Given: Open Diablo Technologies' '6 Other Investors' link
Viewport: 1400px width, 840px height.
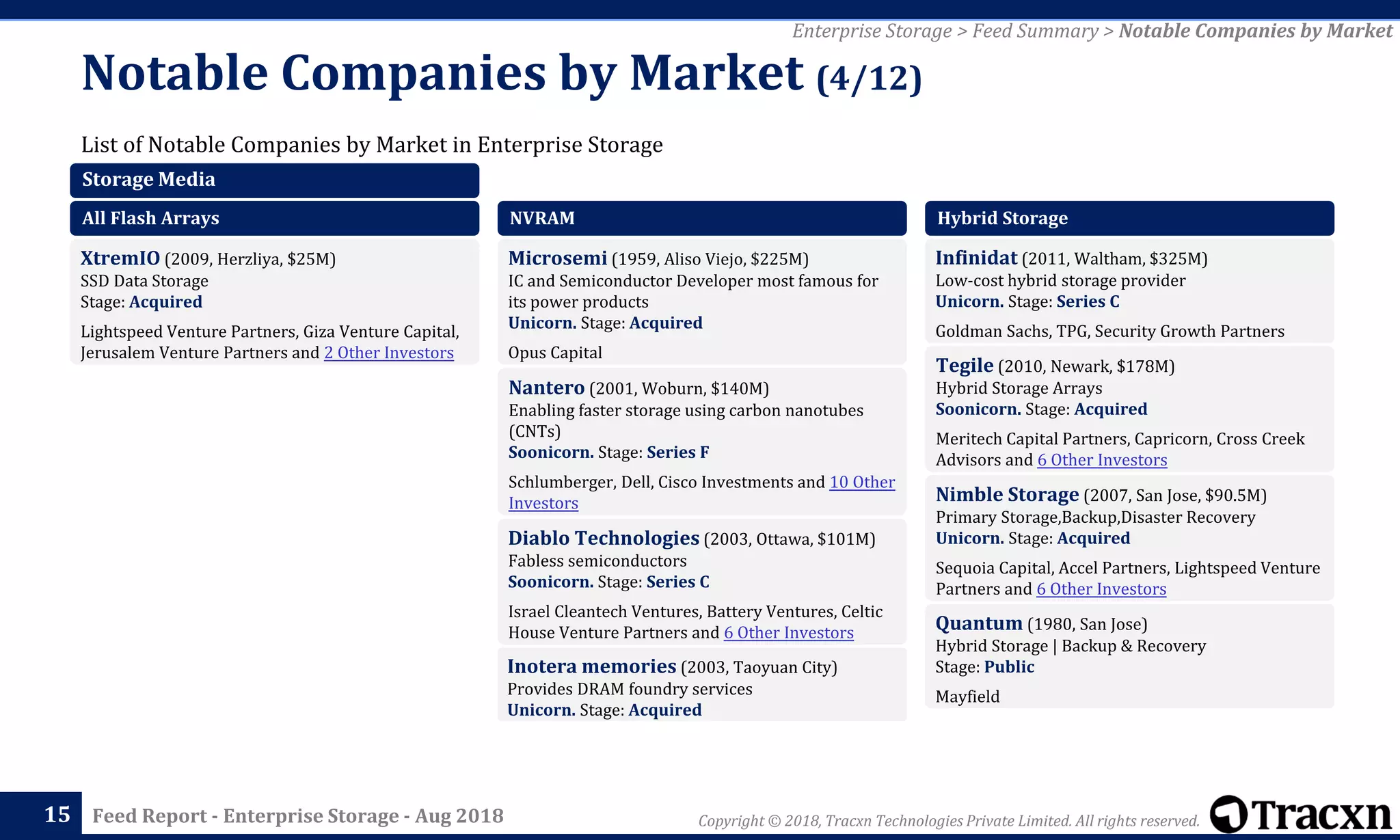Looking at the screenshot, I should (789, 633).
